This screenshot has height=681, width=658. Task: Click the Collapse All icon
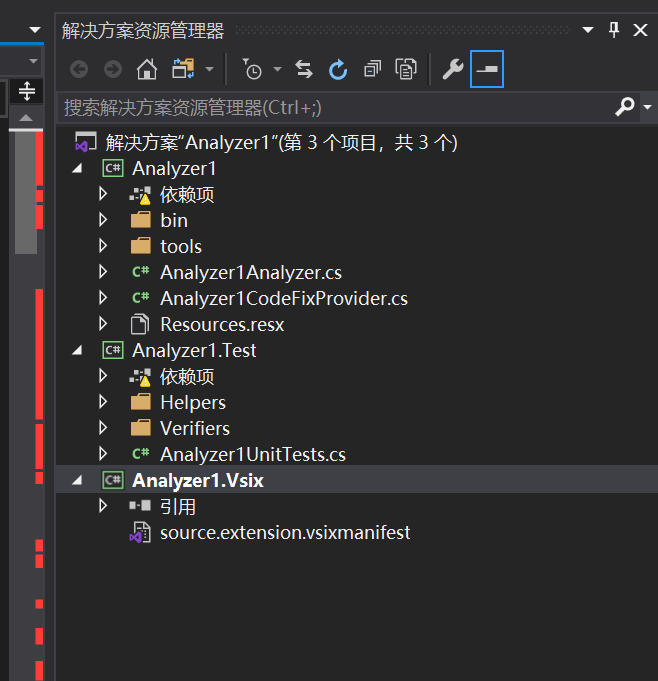[372, 69]
